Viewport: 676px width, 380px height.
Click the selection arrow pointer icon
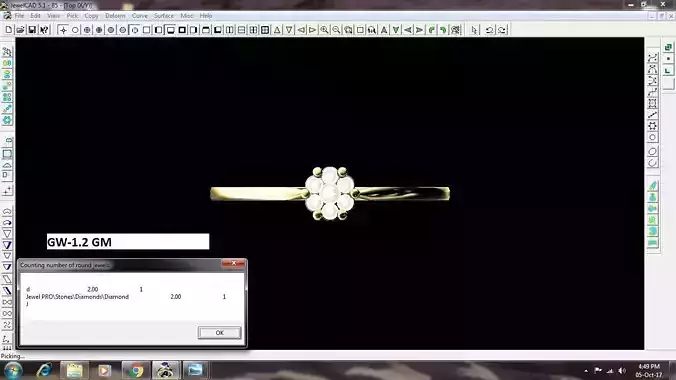coord(475,30)
